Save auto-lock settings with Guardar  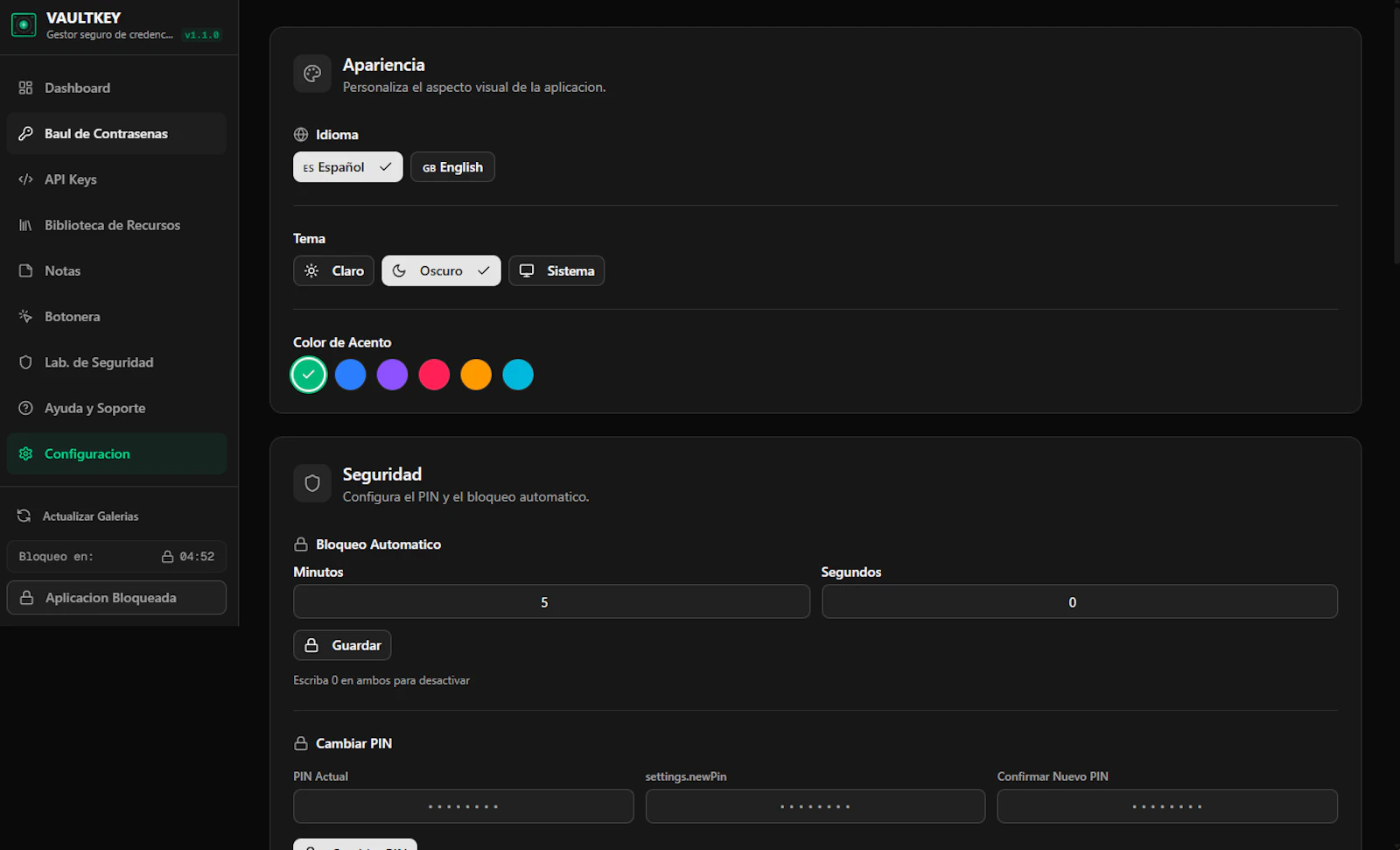(x=342, y=645)
